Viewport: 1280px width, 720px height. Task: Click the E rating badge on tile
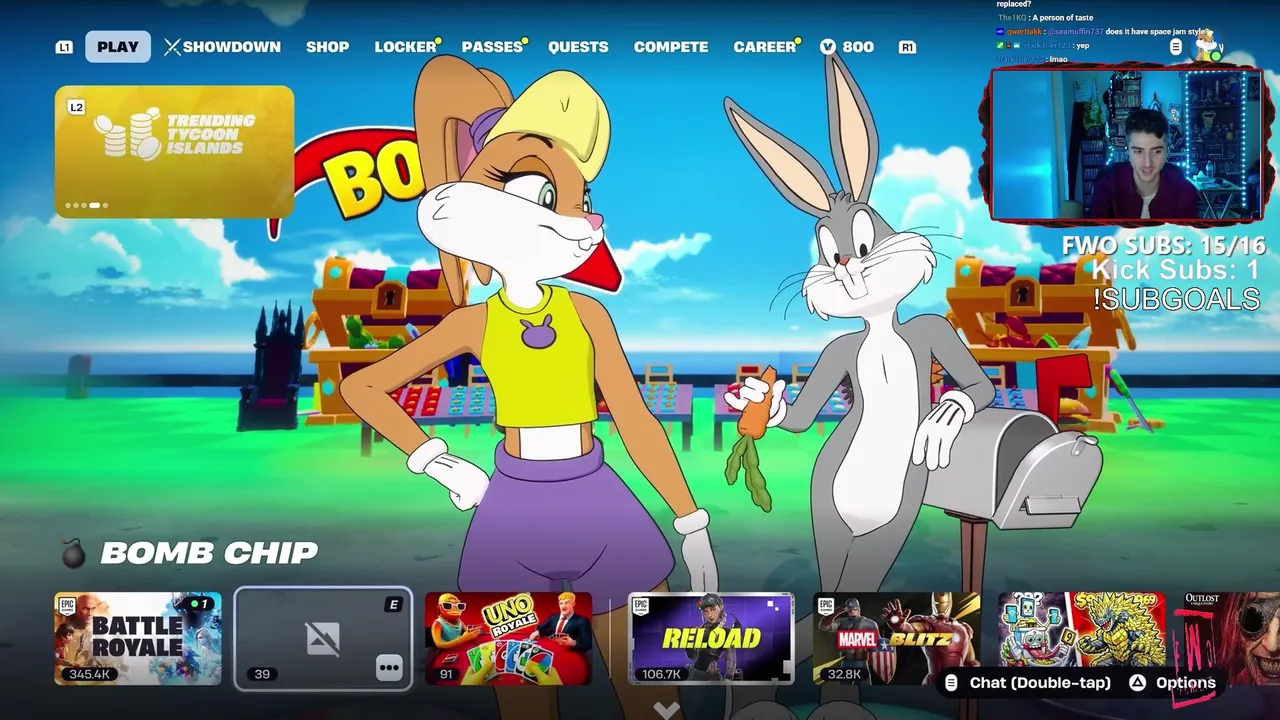coord(393,604)
